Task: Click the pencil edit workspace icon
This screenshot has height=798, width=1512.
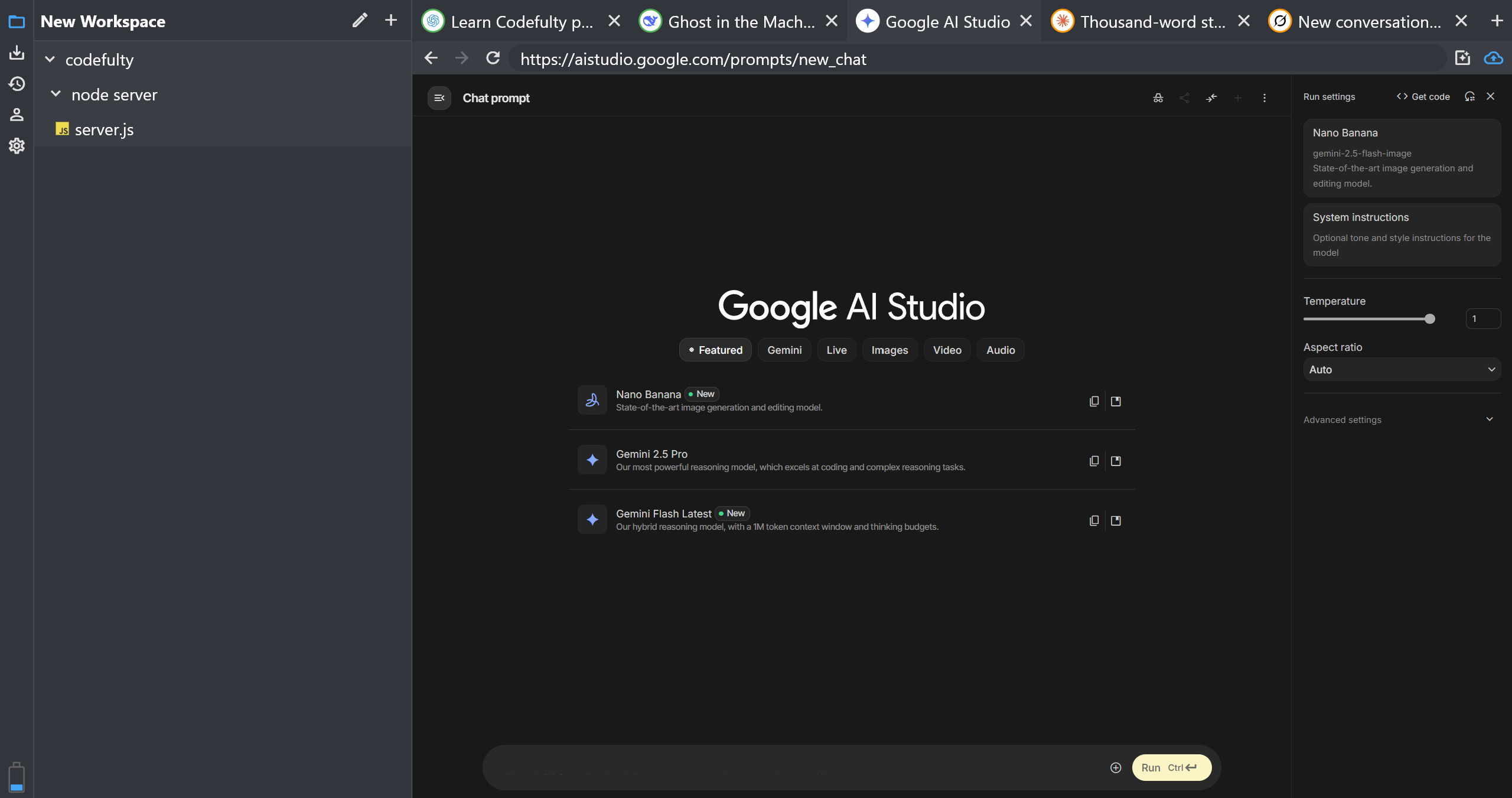Action: (360, 21)
